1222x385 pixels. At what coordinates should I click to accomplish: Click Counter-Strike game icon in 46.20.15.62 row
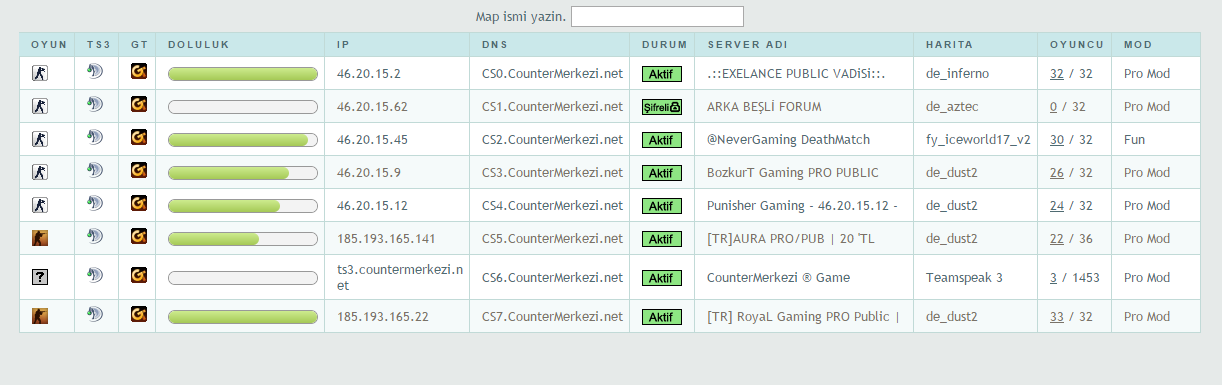click(40, 106)
